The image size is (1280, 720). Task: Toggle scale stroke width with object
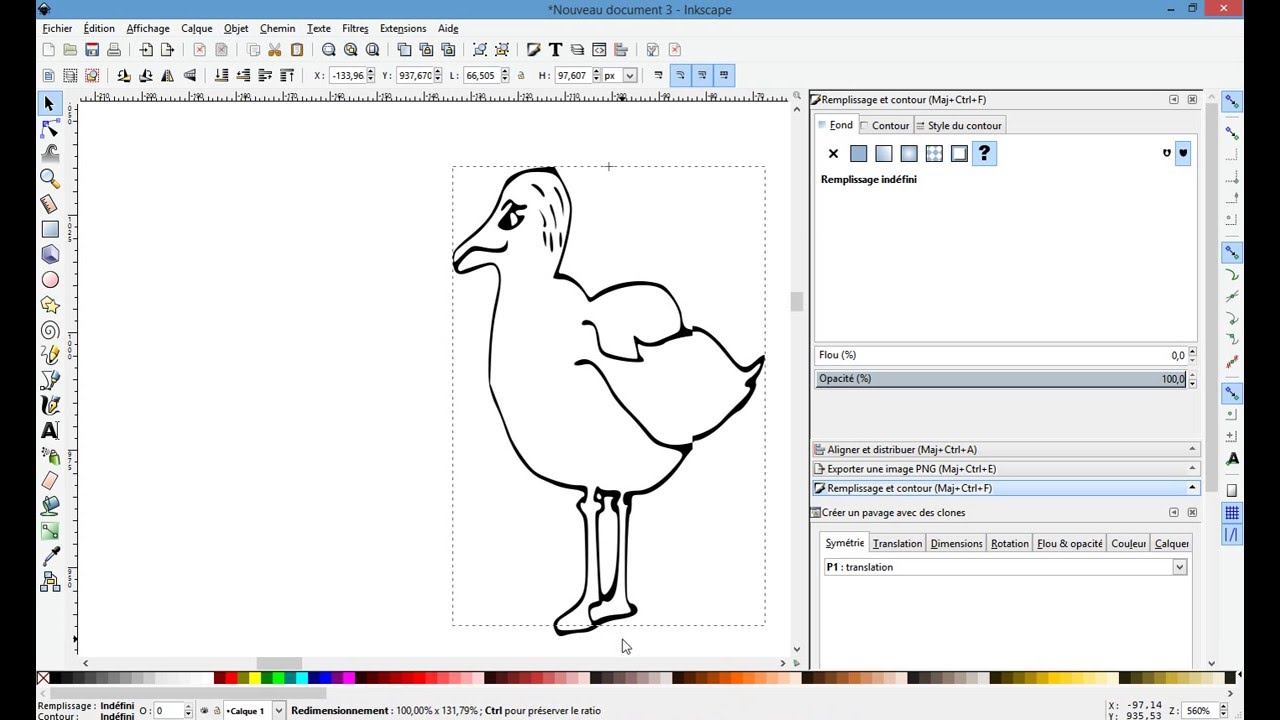[x=658, y=75]
